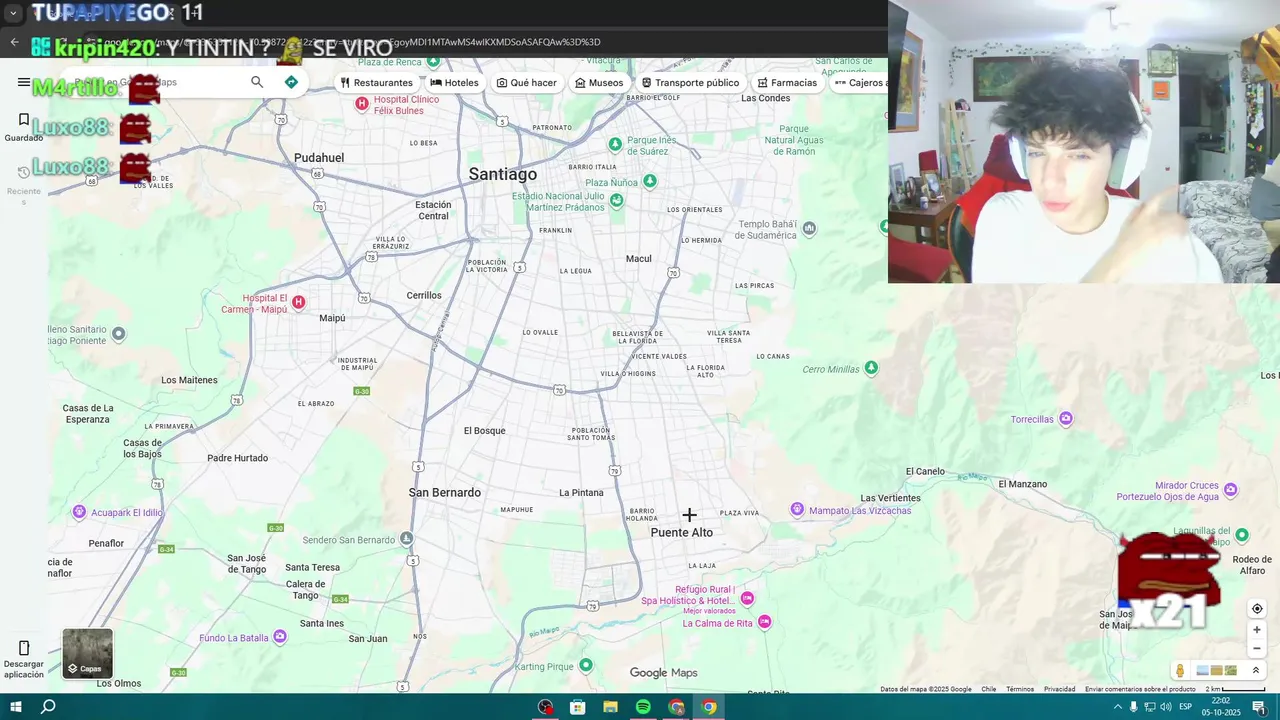Click Hospital El Carmen - Maipú marker
This screenshot has height=720, width=1280.
(x=298, y=302)
